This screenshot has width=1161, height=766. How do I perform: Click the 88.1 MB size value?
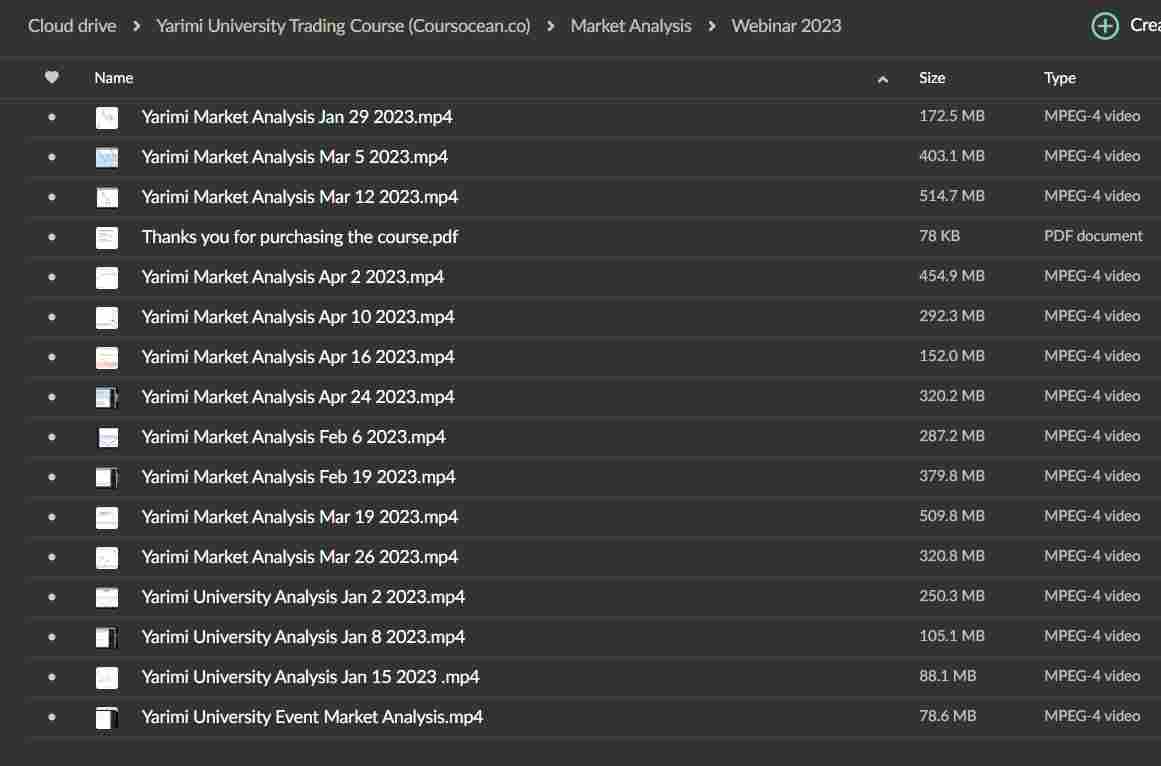click(947, 676)
